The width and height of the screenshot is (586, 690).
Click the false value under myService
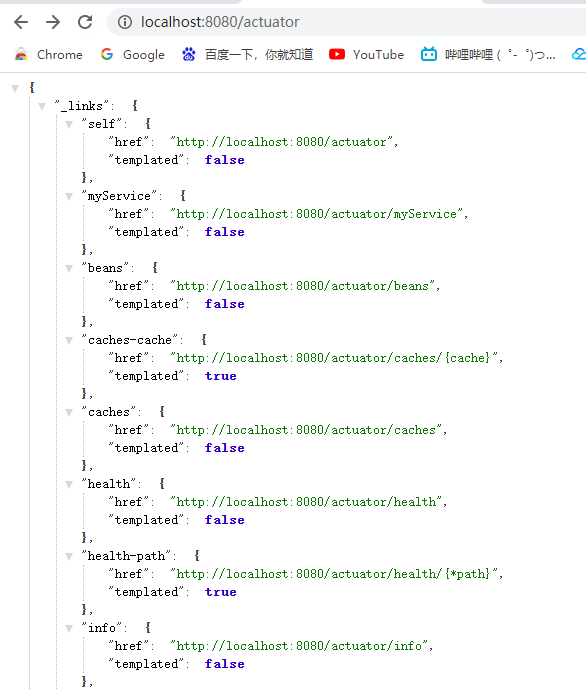point(224,232)
